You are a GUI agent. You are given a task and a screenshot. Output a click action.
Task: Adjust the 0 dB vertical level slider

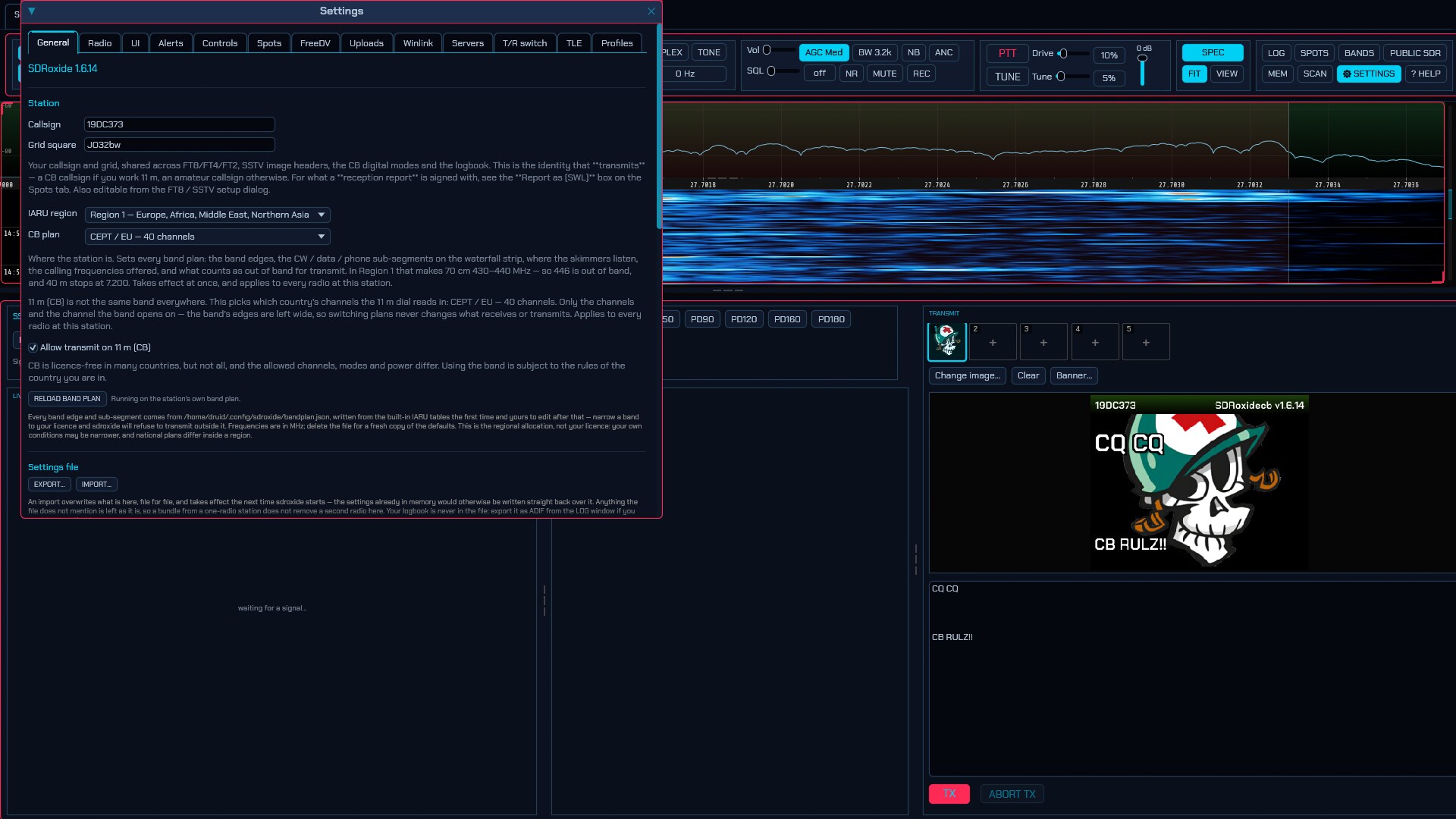pyautogui.click(x=1142, y=70)
